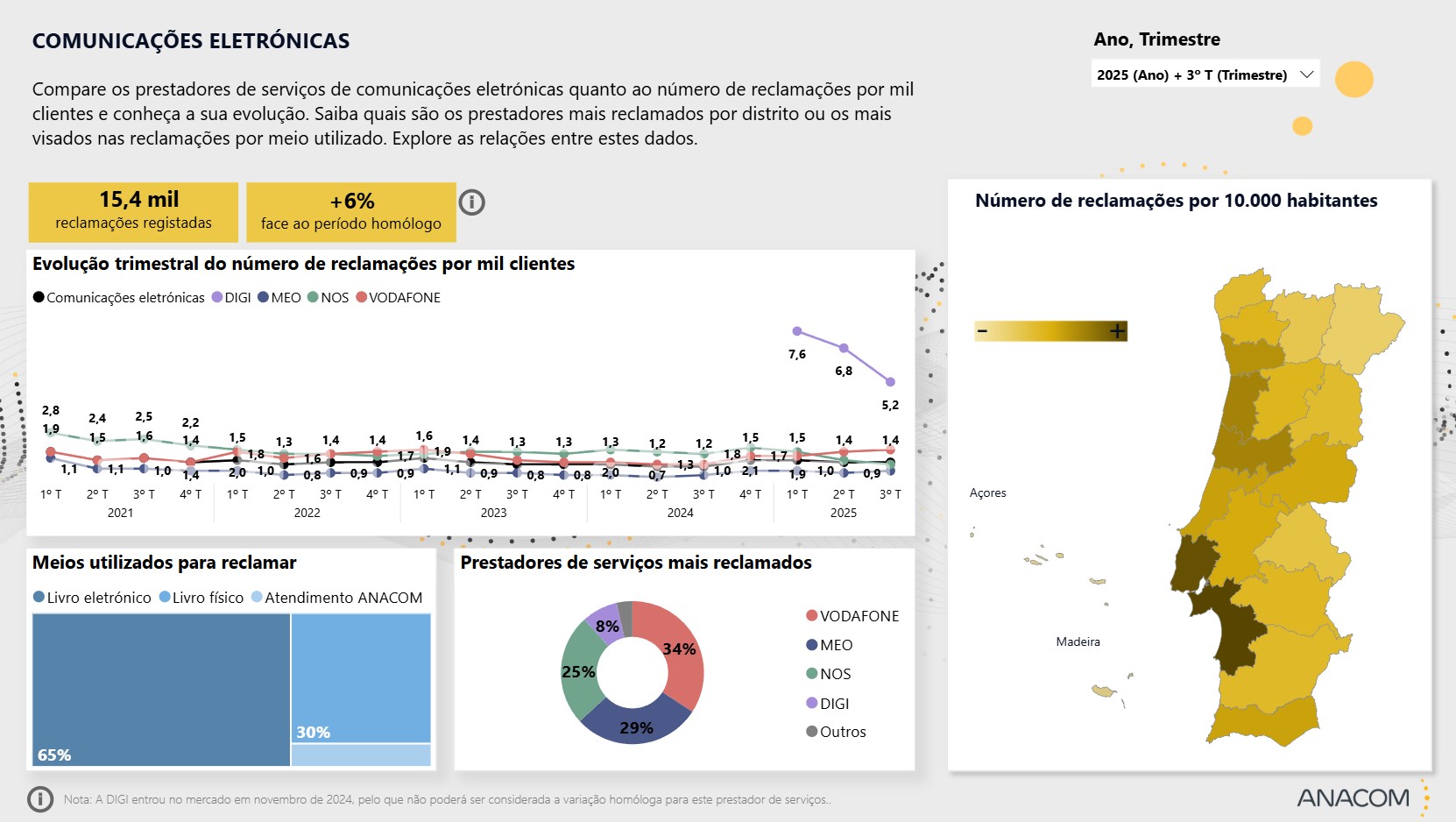Select the DIGI 5,2 data point in 3º T 2025
Screen dimensions: 1456x822
tap(890, 382)
